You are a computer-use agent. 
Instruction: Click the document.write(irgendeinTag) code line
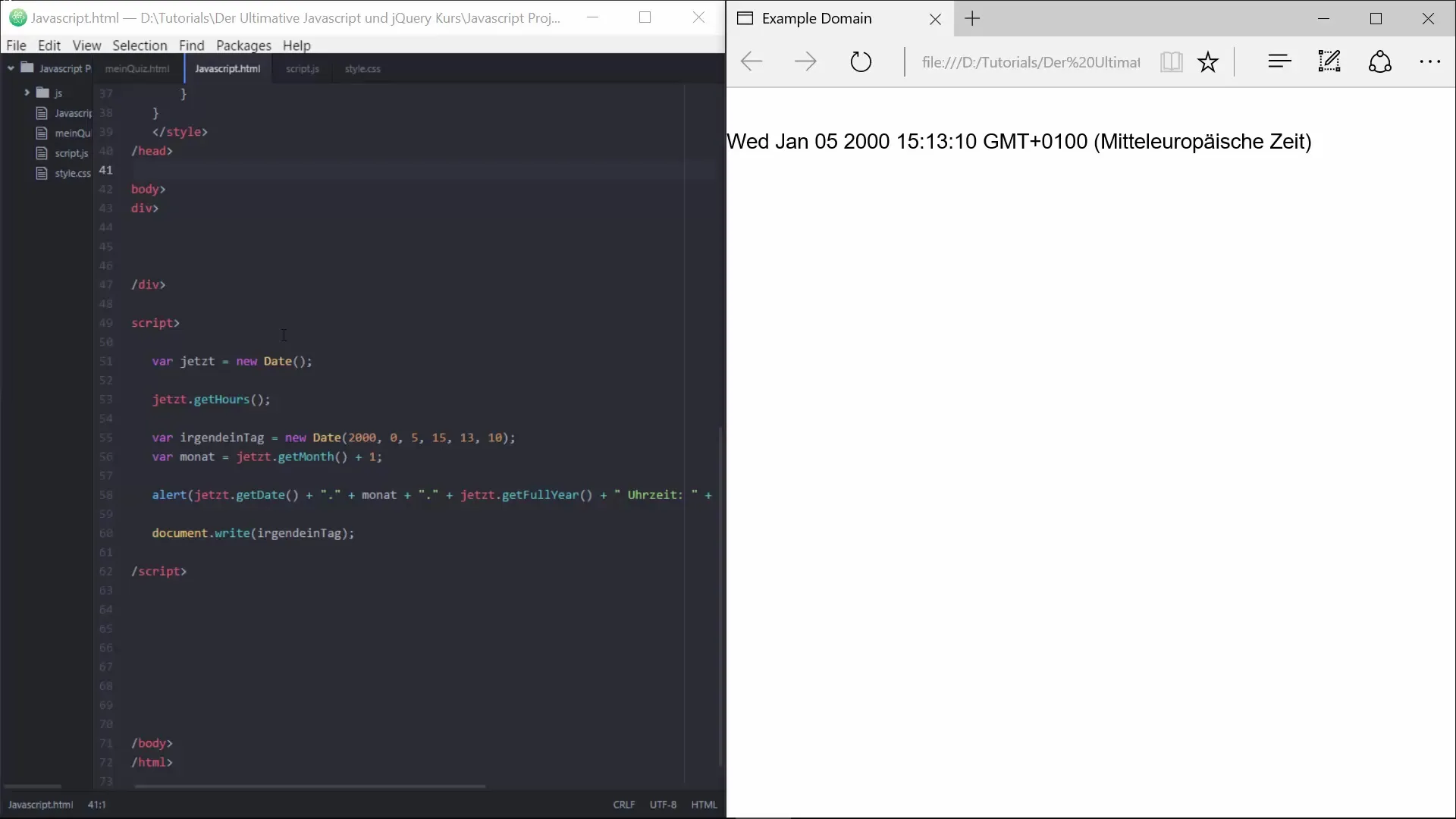pyautogui.click(x=253, y=533)
